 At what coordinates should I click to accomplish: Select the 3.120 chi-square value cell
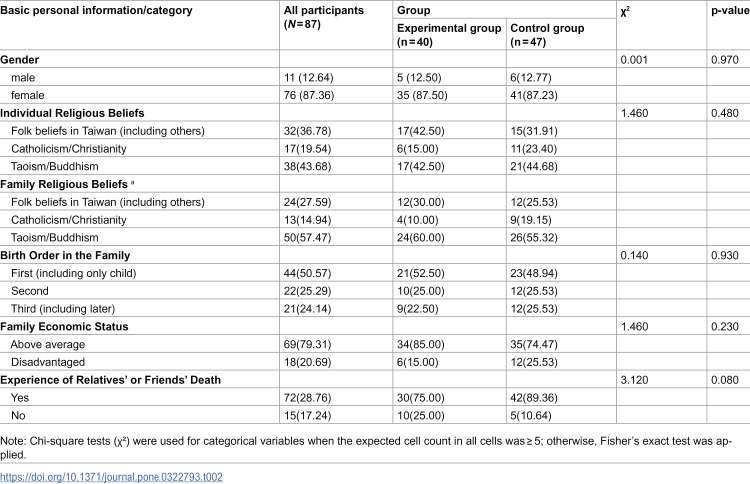tap(634, 380)
